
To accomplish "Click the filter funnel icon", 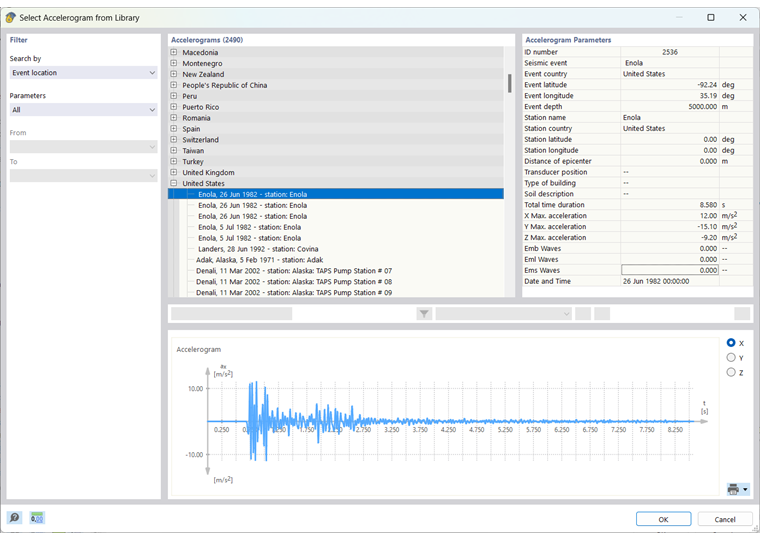I will coord(424,314).
